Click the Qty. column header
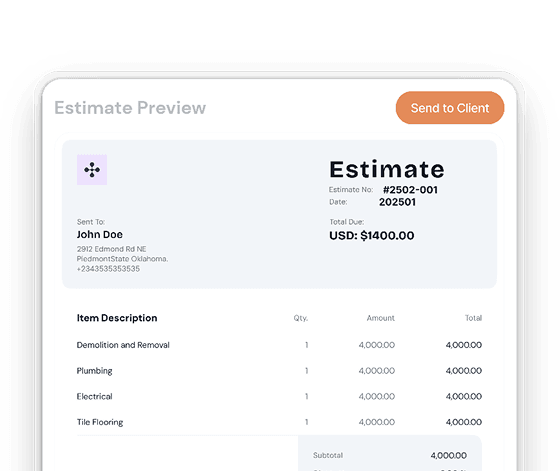Image resolution: width=560 pixels, height=471 pixels. [x=301, y=318]
